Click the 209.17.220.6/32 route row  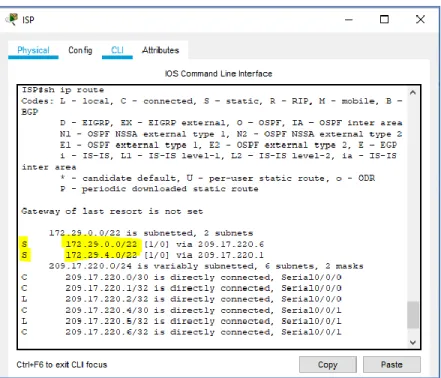[x=181, y=332]
